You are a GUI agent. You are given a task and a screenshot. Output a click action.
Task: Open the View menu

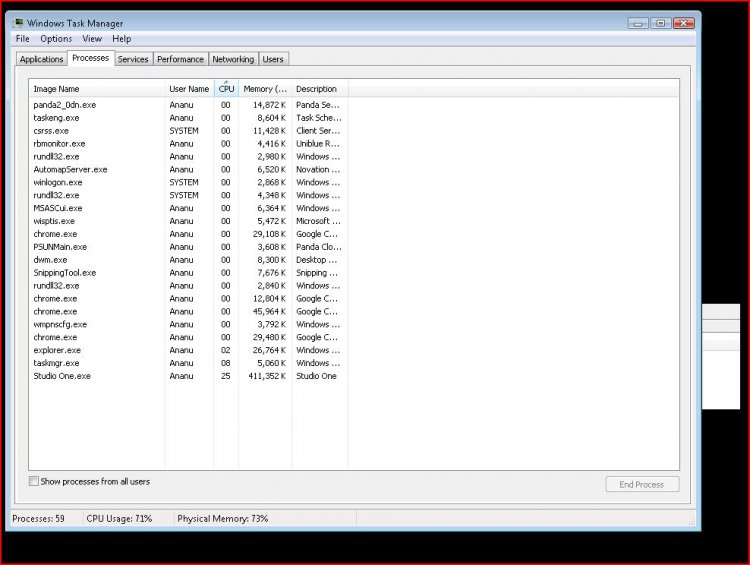tap(92, 39)
